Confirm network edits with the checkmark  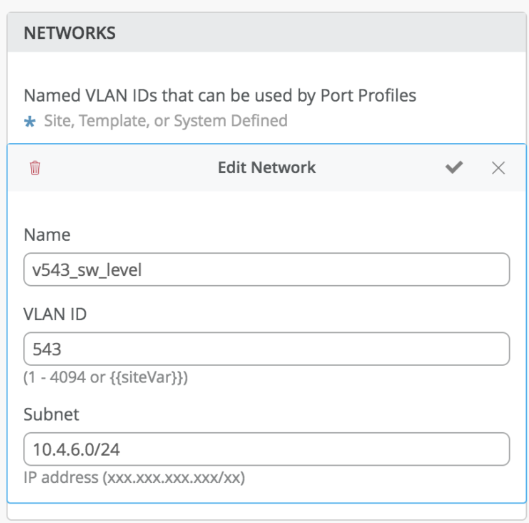[454, 167]
